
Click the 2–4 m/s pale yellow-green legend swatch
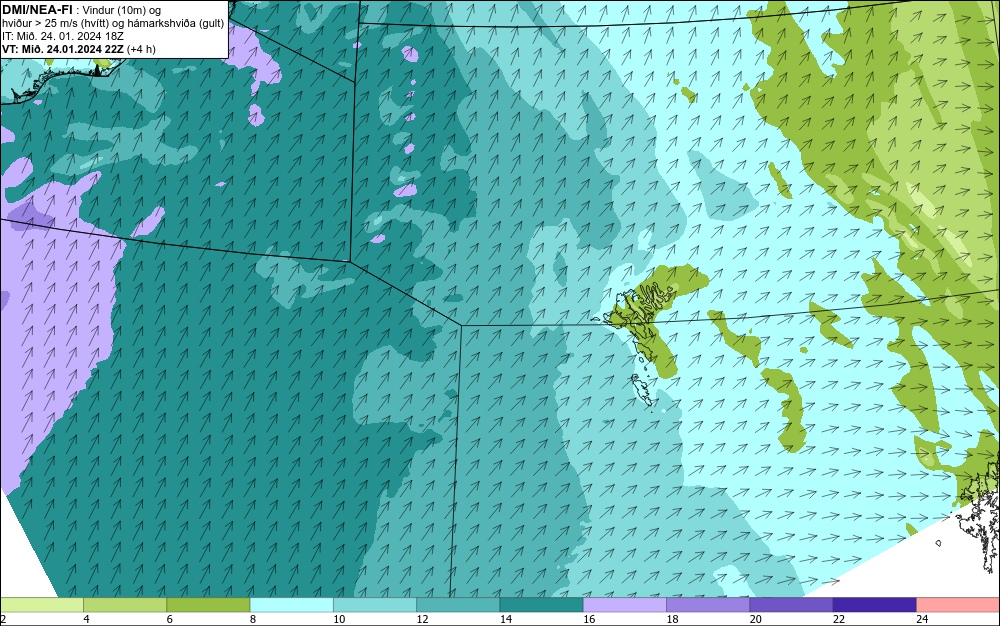[x=41, y=605]
